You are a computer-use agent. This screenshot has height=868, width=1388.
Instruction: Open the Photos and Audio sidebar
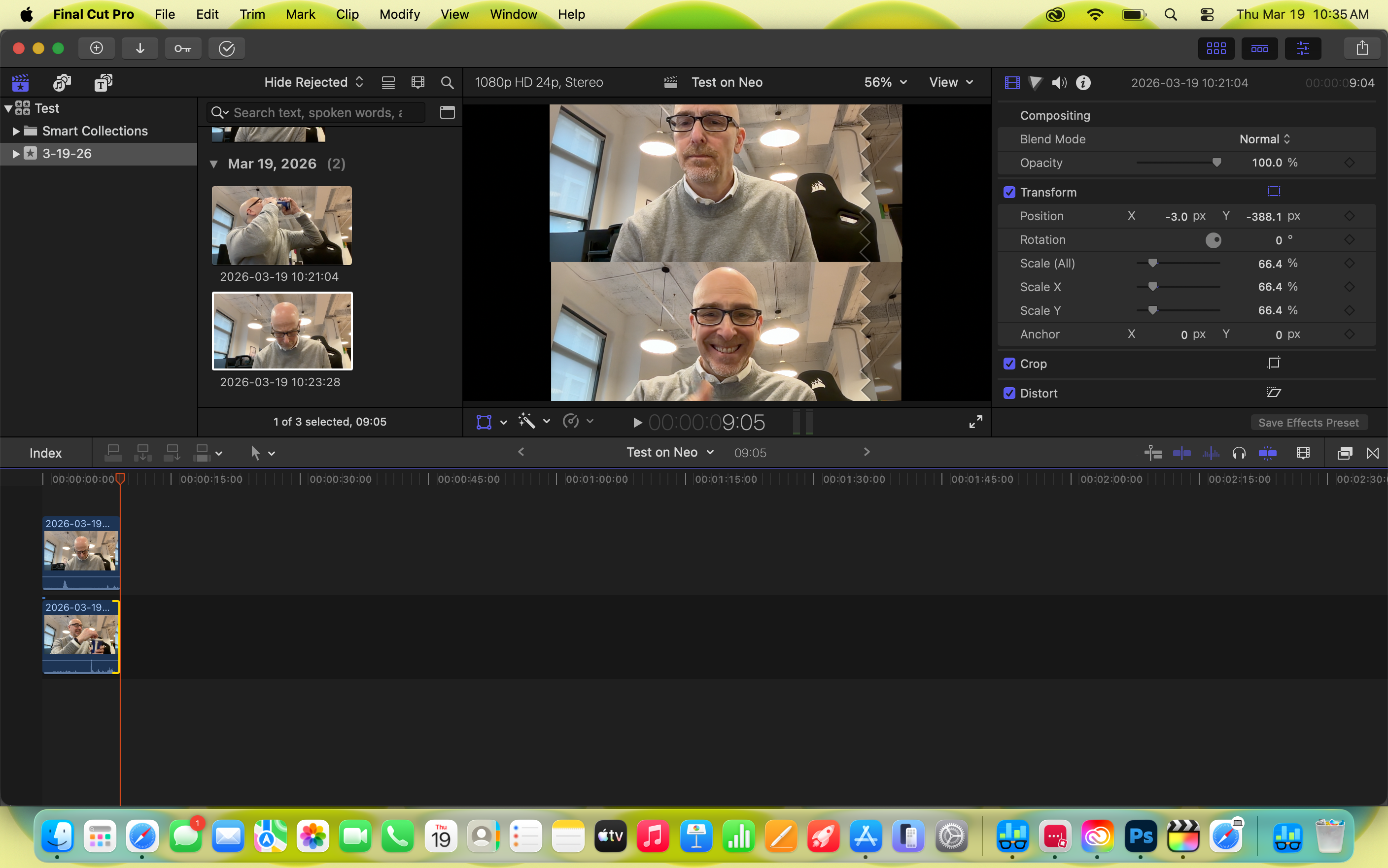coord(62,83)
